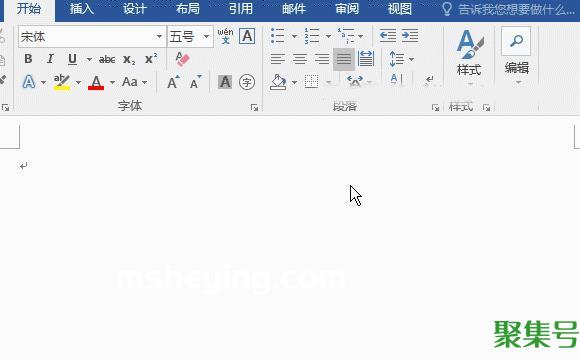Toggle italic formatting
The width and height of the screenshot is (580, 360).
coord(50,59)
